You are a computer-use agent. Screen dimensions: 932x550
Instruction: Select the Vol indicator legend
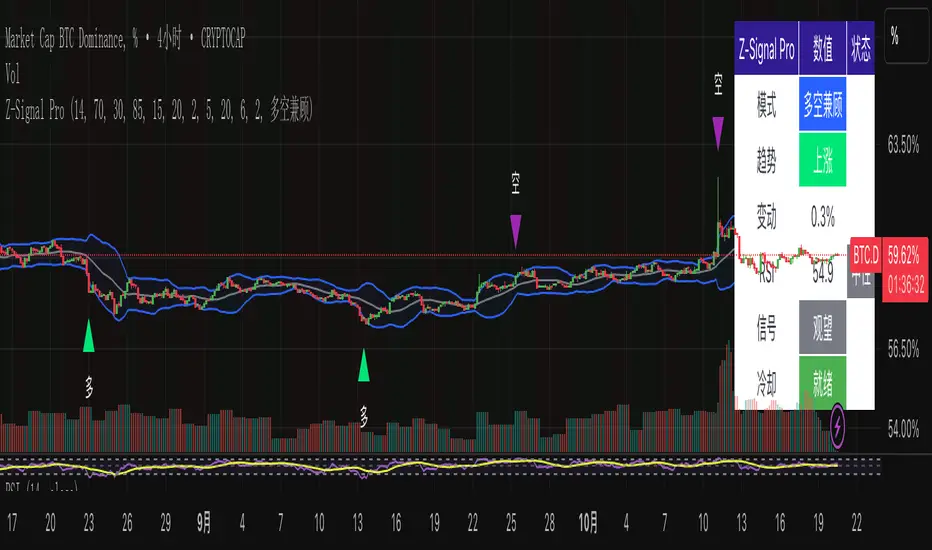coord(12,74)
